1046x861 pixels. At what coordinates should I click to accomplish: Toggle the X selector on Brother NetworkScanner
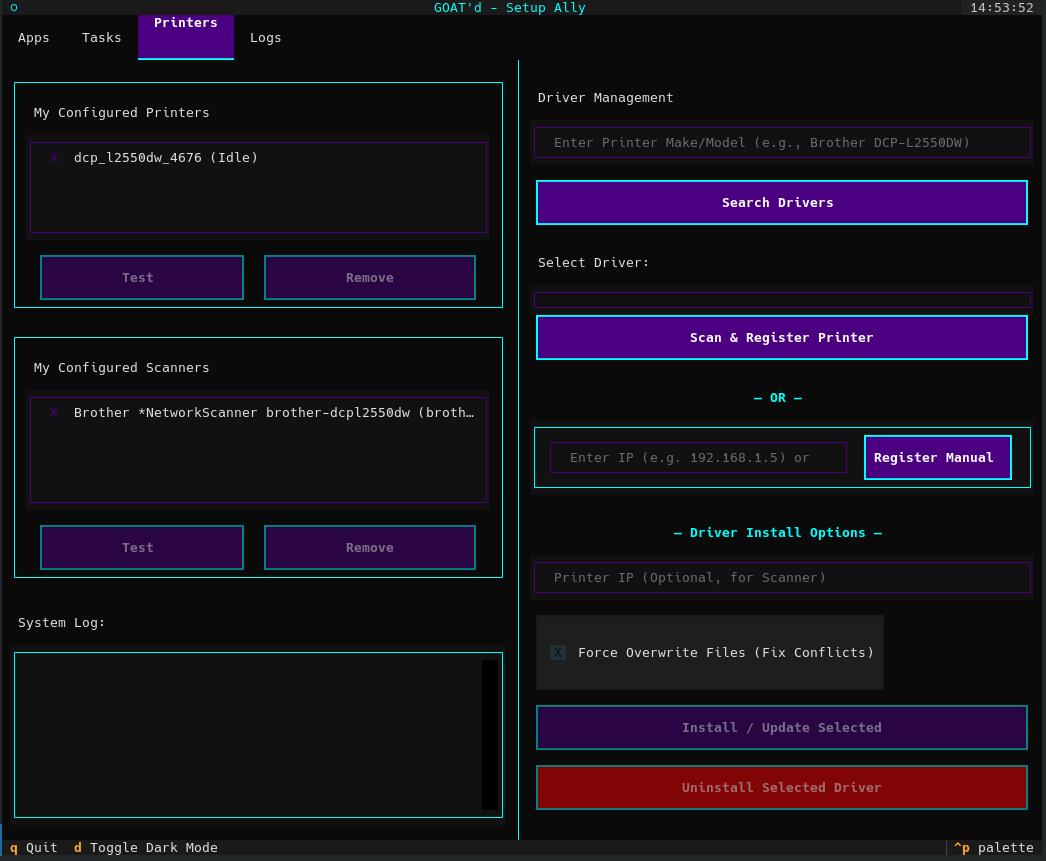pos(53,412)
